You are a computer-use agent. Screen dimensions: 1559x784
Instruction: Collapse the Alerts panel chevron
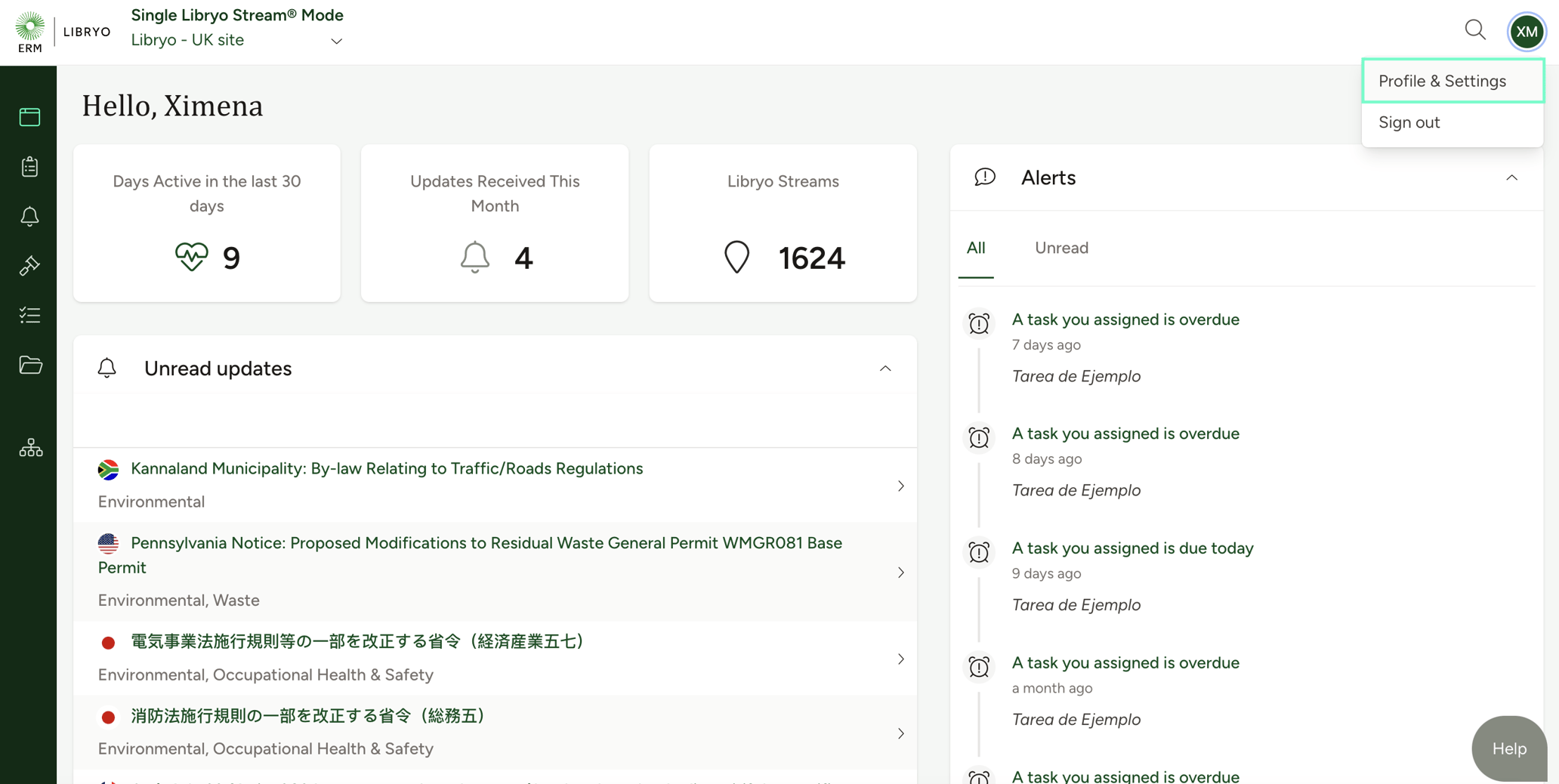click(x=1511, y=177)
